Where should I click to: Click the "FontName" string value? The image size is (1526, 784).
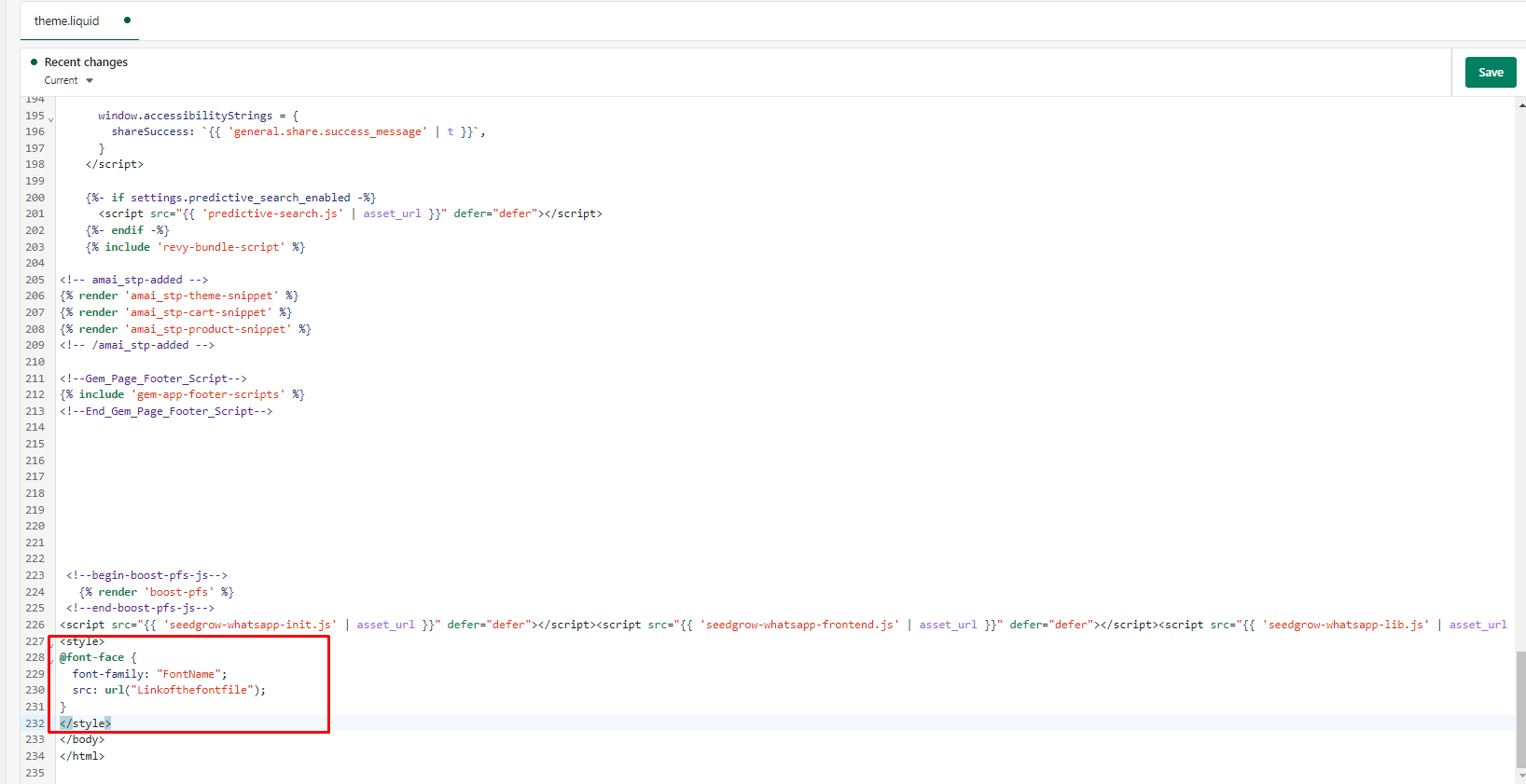coord(189,674)
